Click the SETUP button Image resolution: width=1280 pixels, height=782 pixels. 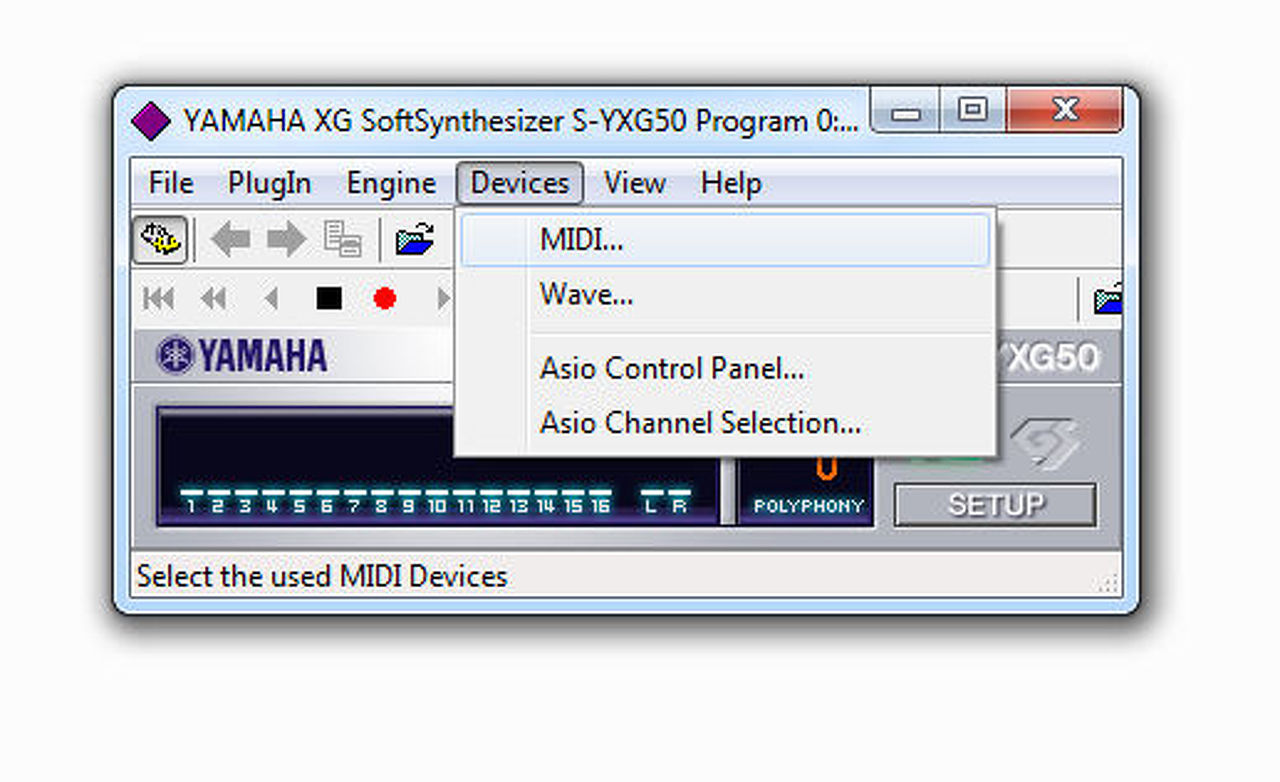click(x=996, y=505)
